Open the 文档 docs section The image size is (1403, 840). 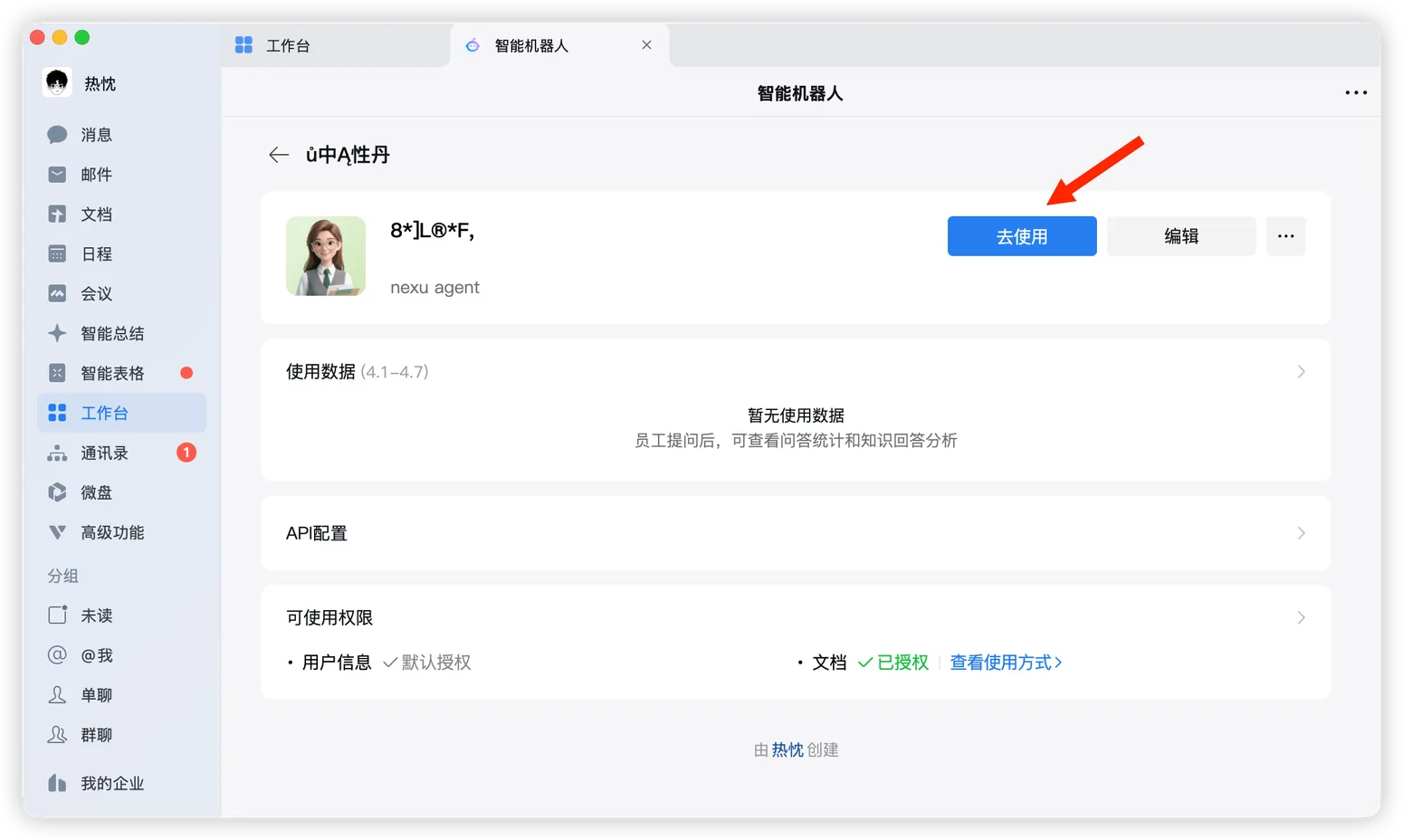click(x=95, y=214)
